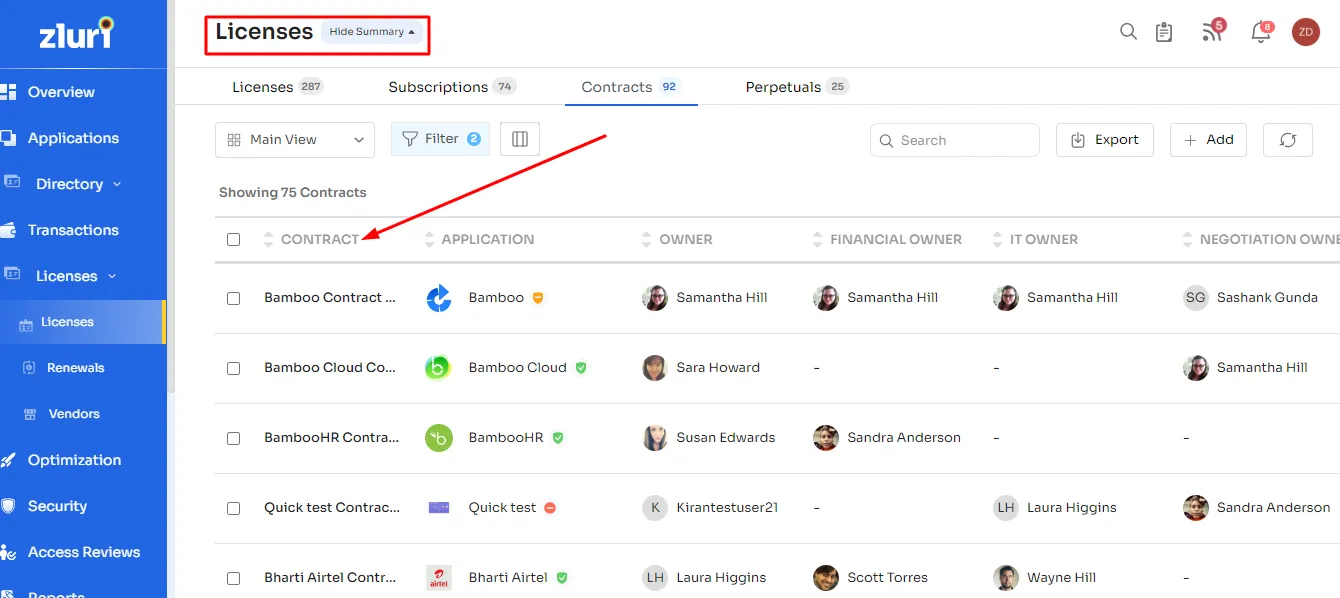The height and width of the screenshot is (598, 1340).
Task: Click Wayne Hill IT owner cell
Action: tap(1044, 578)
